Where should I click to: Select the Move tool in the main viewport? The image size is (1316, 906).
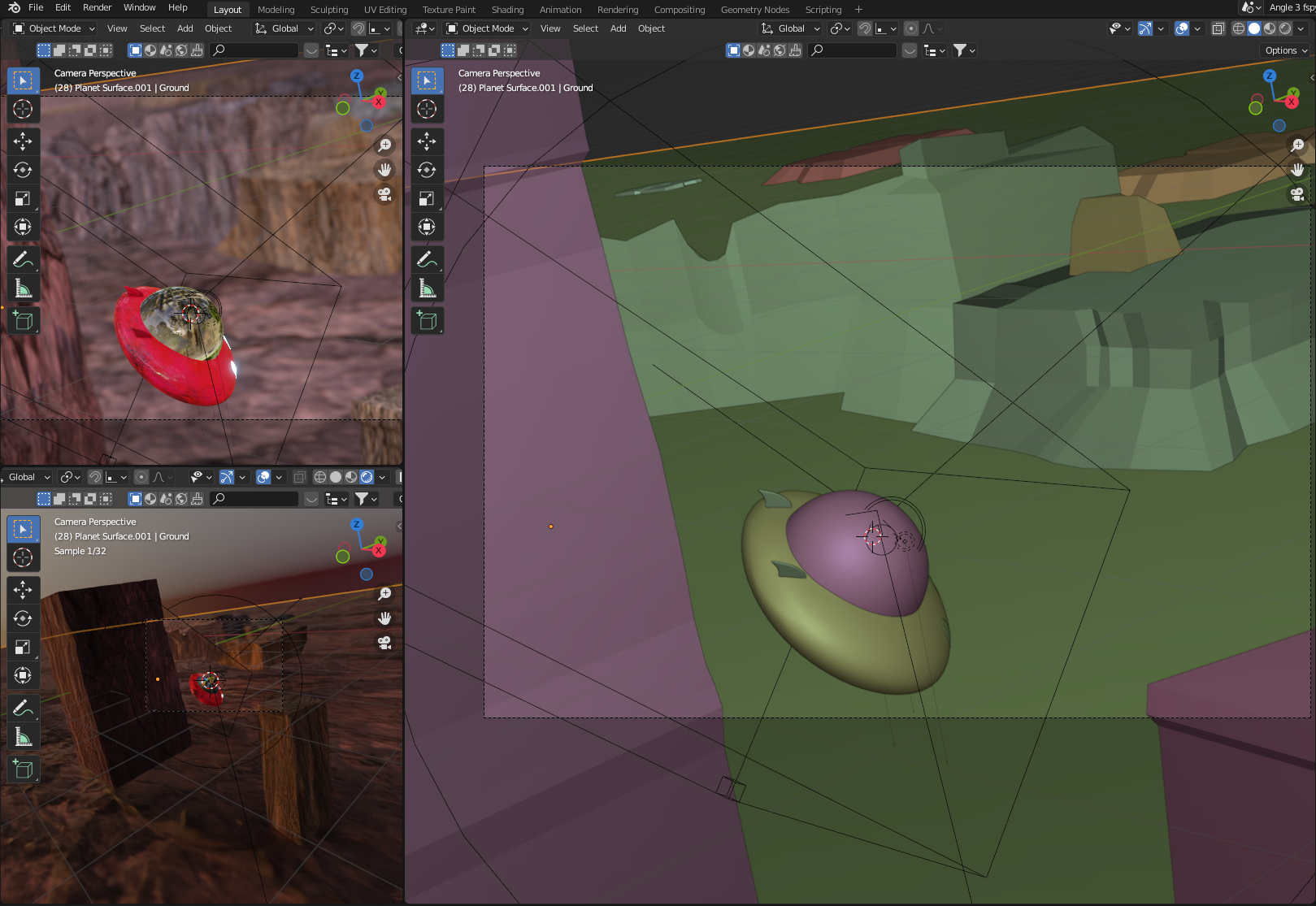pos(427,141)
